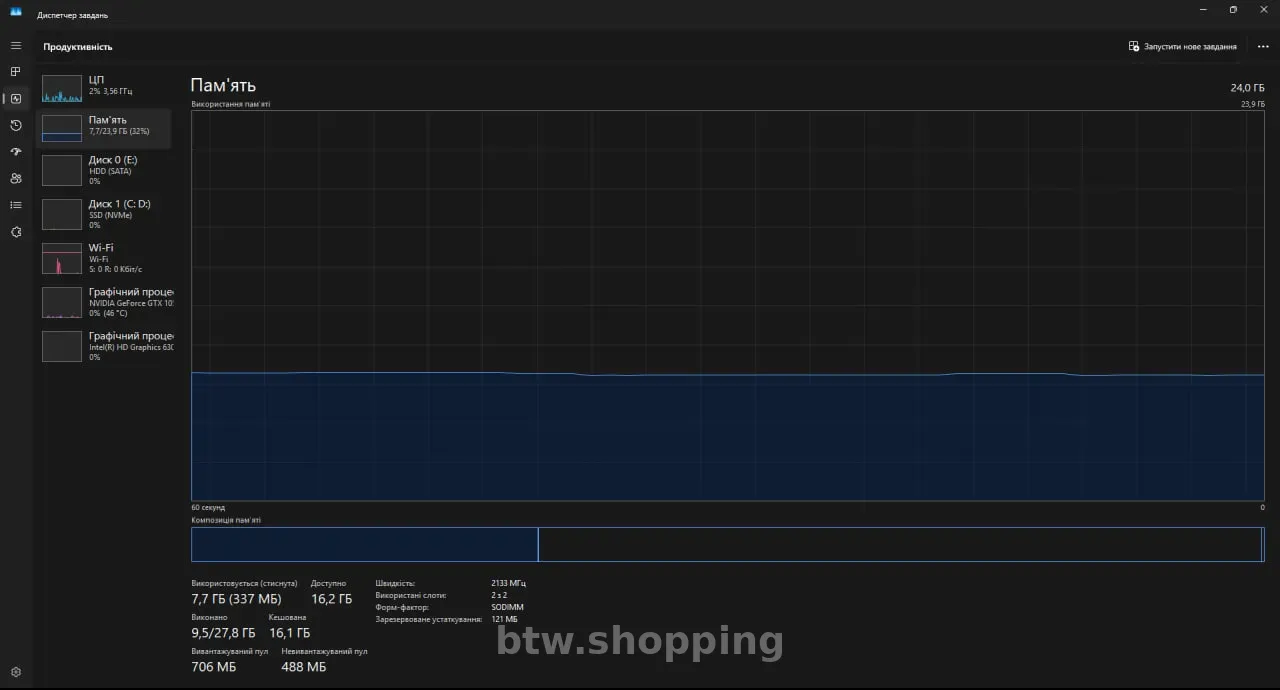Screen dimensions: 1280x690
Task: Select the Performance page icon
Action: [16, 98]
